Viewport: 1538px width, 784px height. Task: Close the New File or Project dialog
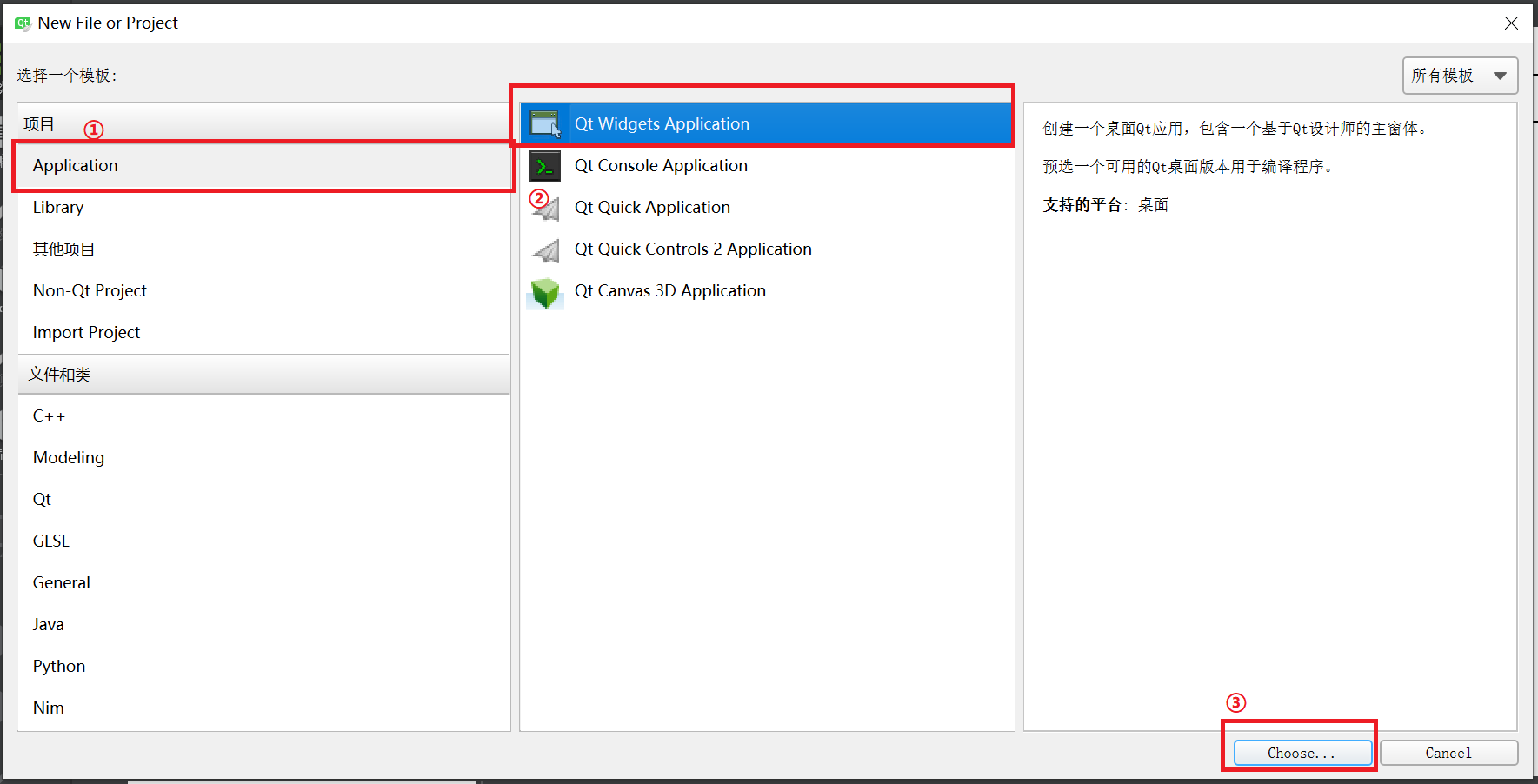tap(1512, 23)
